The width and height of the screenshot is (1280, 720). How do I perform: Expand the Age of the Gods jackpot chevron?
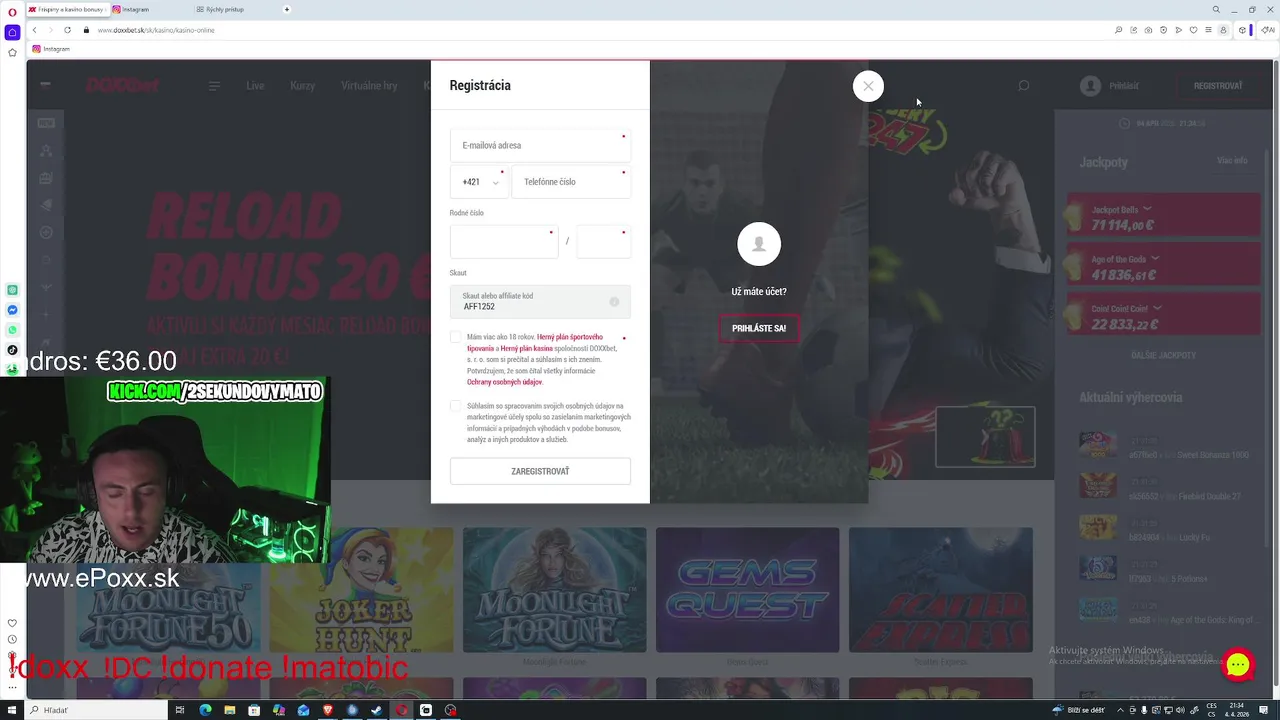1153,259
